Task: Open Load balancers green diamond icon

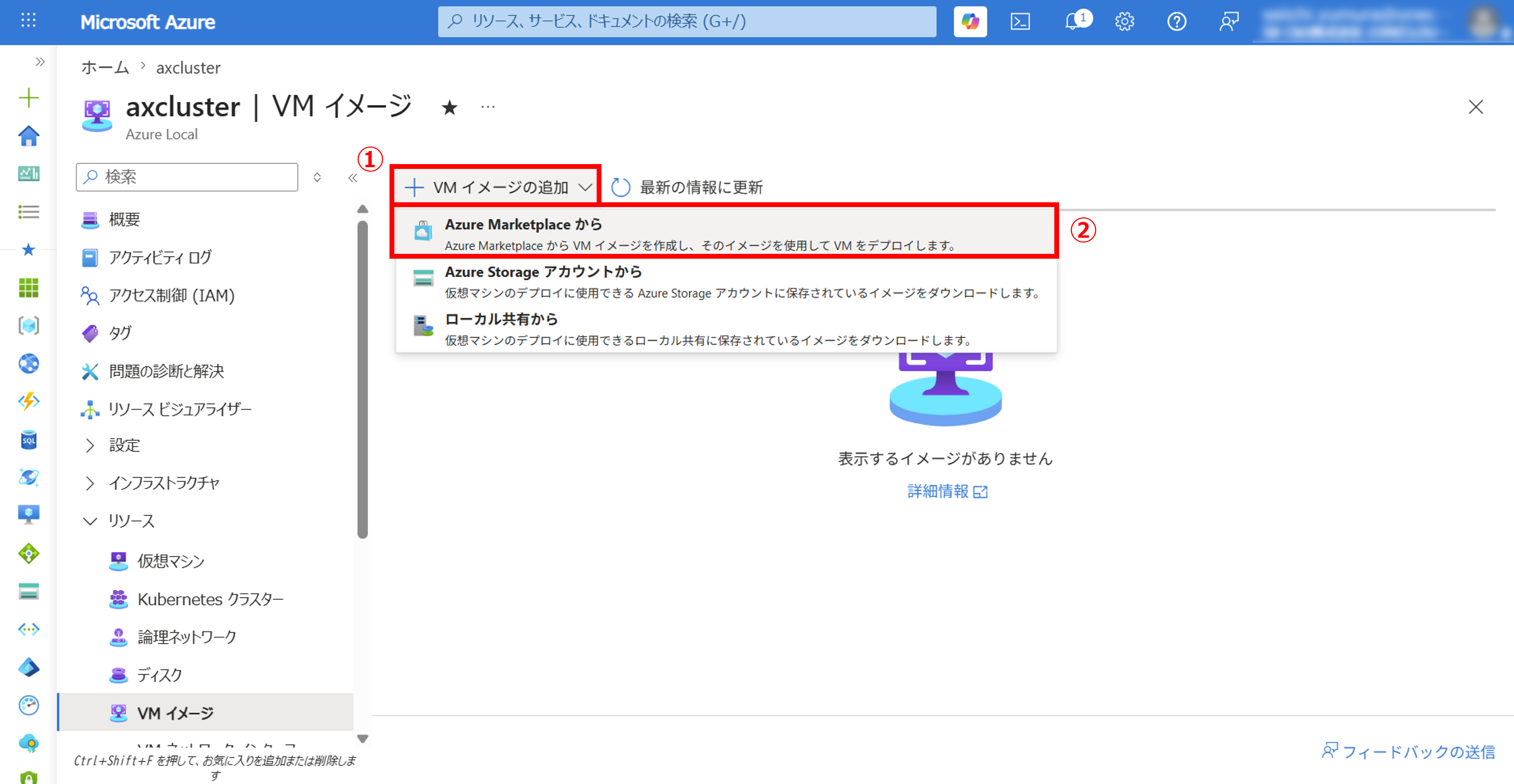Action: (28, 553)
